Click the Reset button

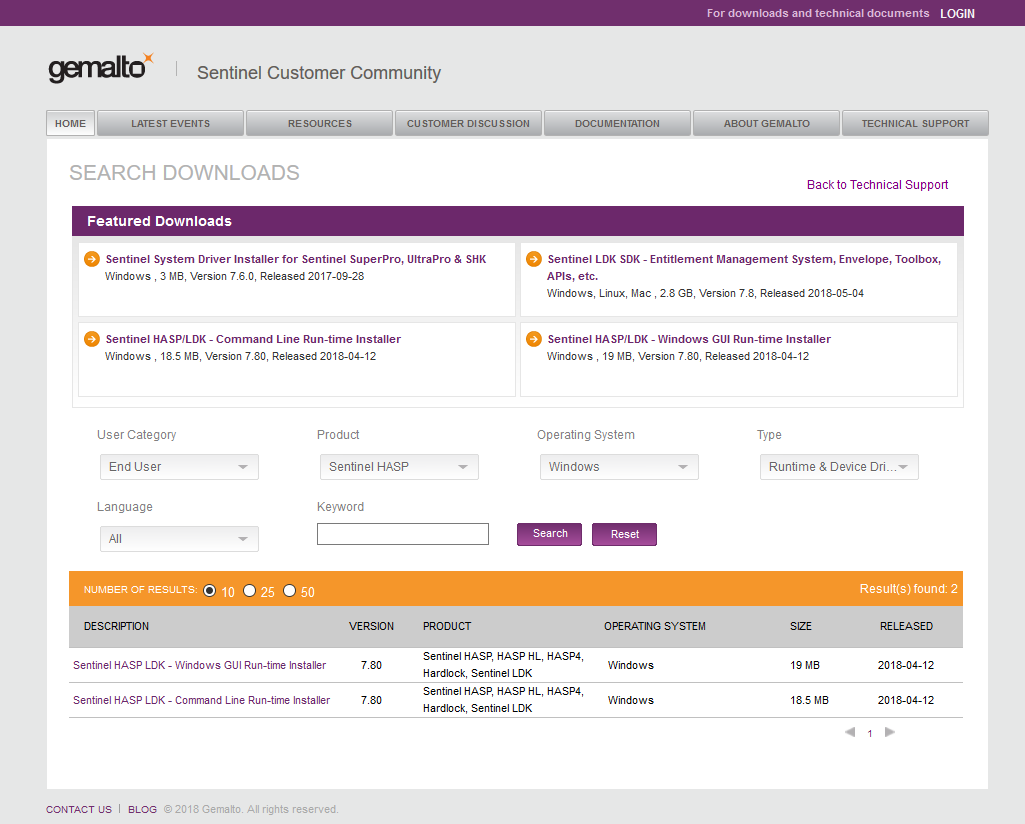coord(624,534)
